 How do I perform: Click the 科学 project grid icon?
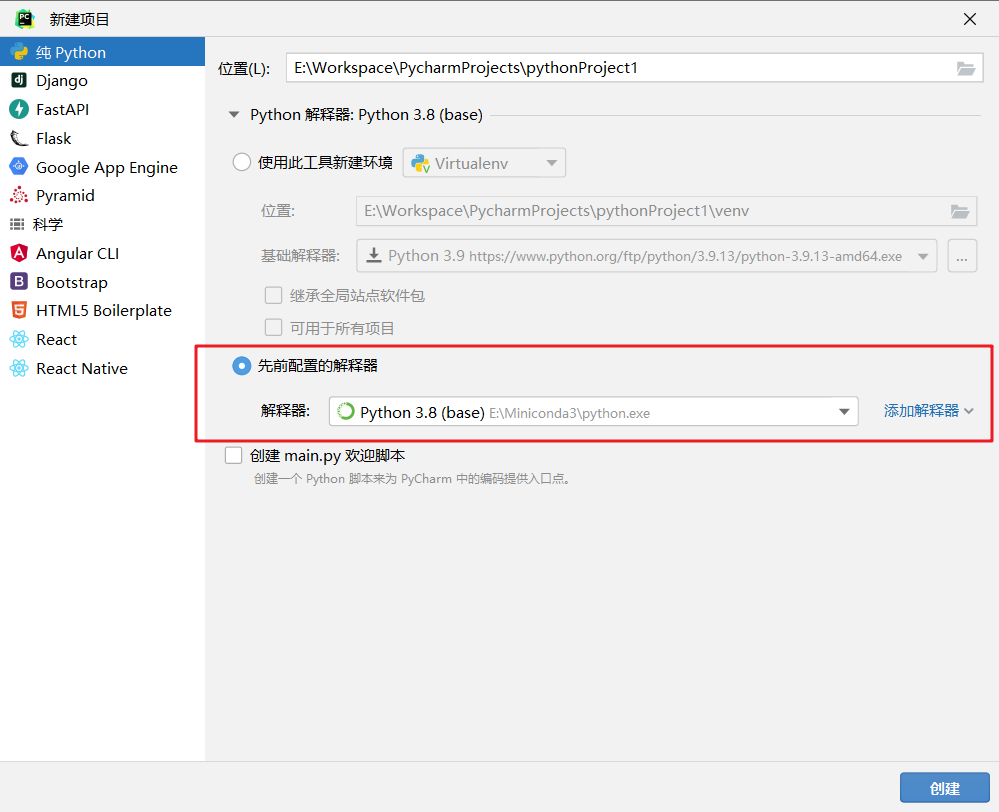tap(17, 224)
